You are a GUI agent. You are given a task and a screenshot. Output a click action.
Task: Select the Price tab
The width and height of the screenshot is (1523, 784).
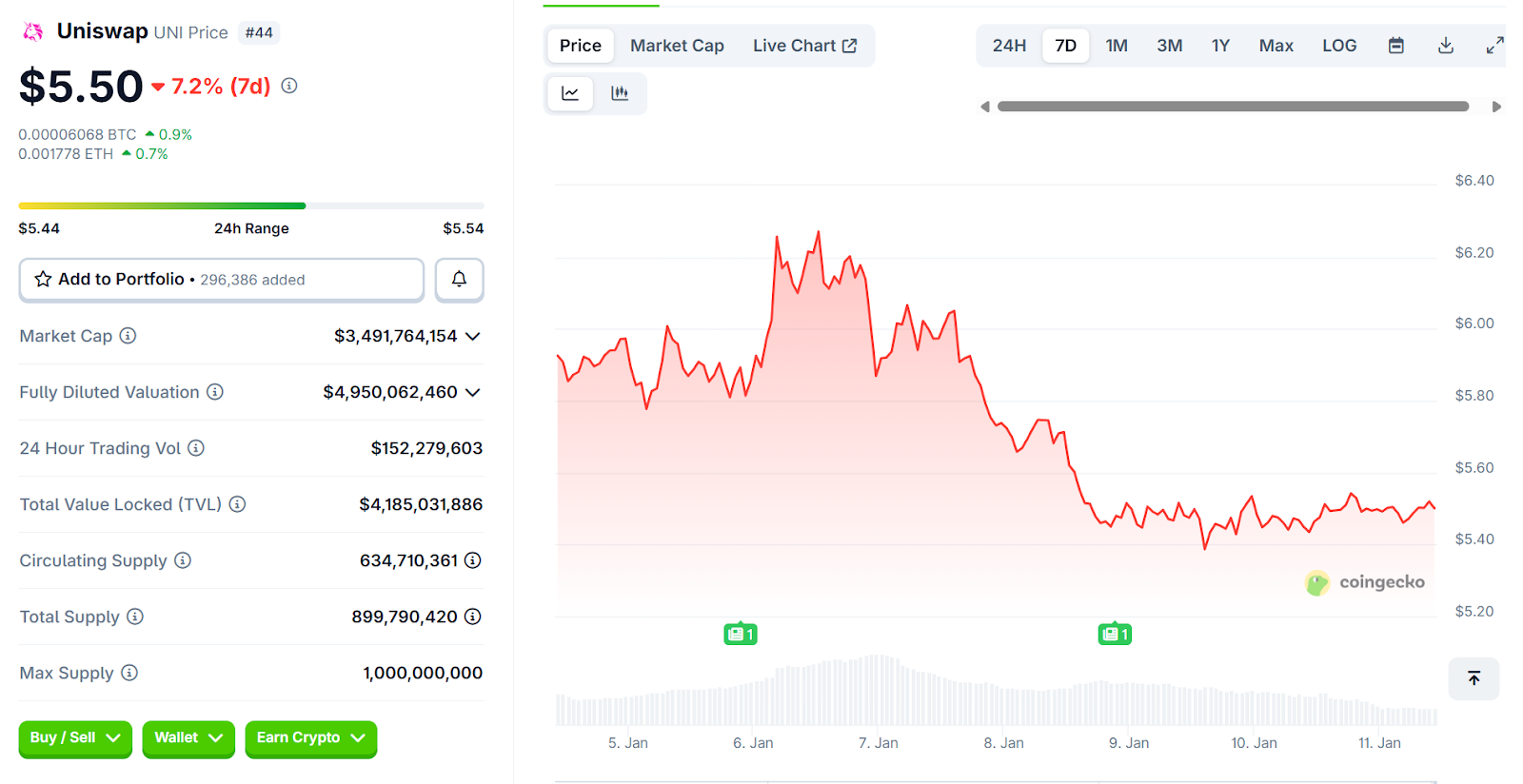580,46
